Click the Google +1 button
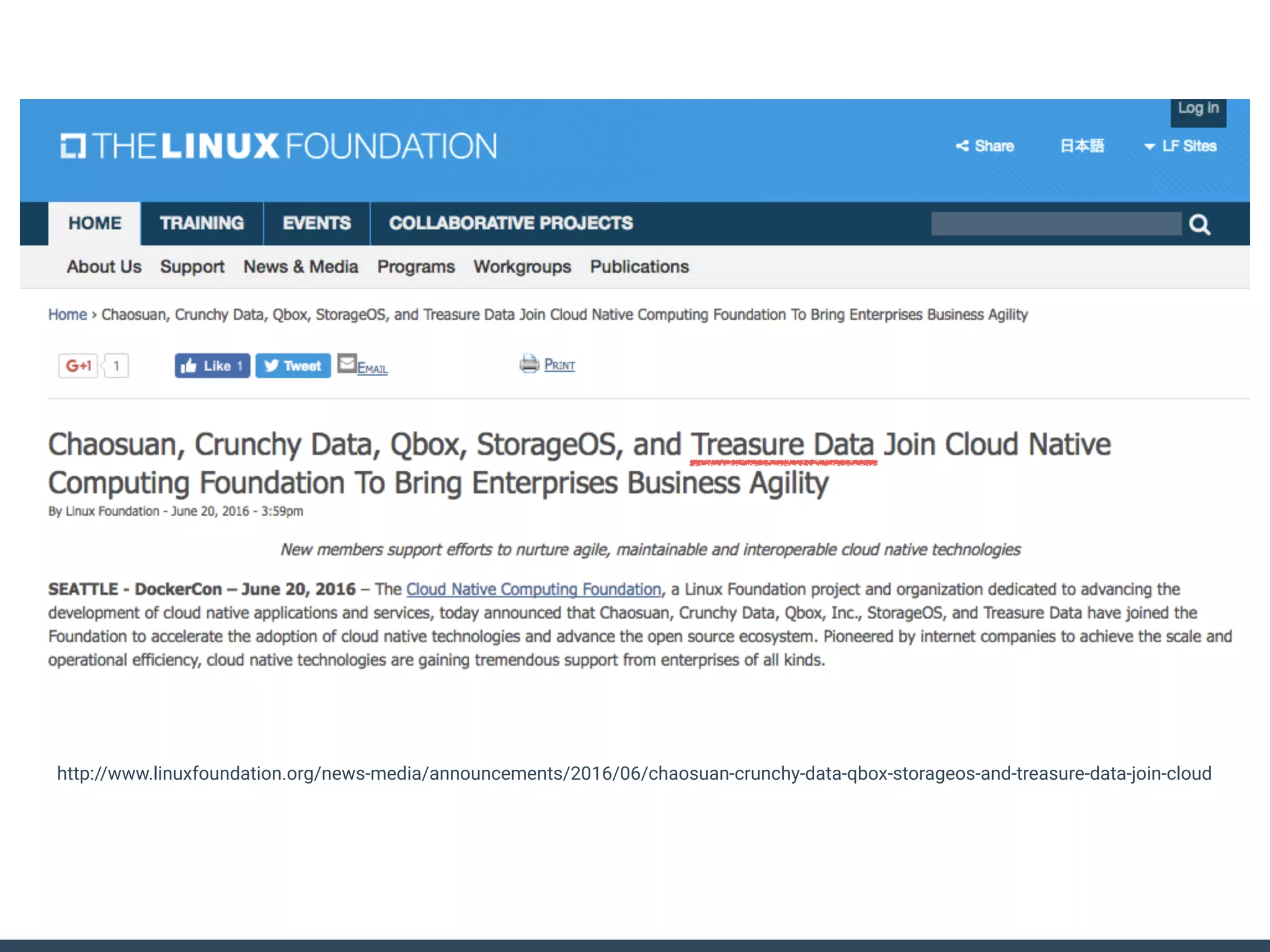This screenshot has height=952, width=1270. coord(78,366)
